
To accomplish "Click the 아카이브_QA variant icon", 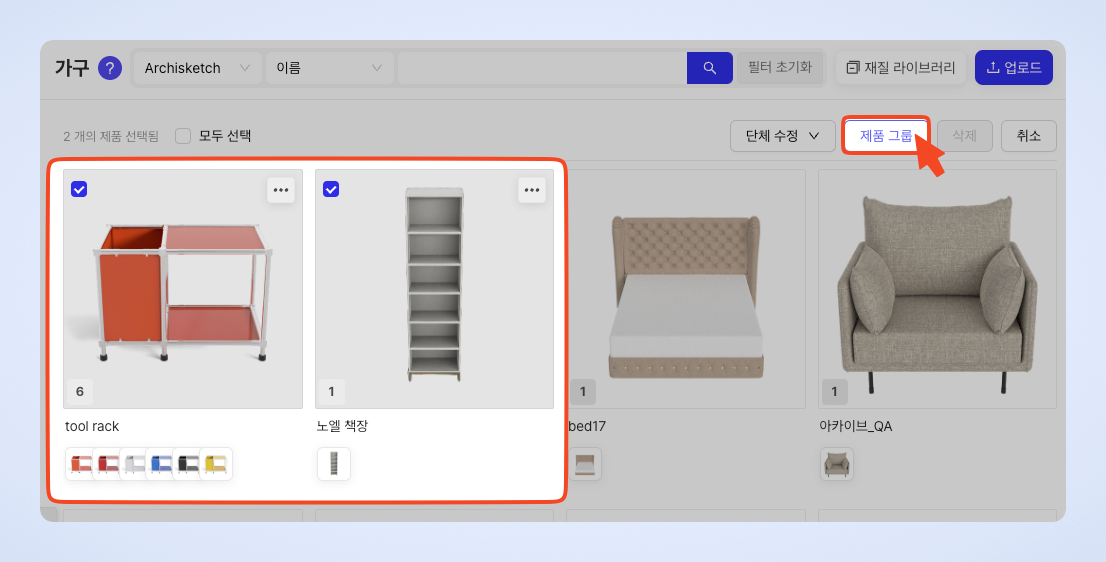I will point(837,464).
